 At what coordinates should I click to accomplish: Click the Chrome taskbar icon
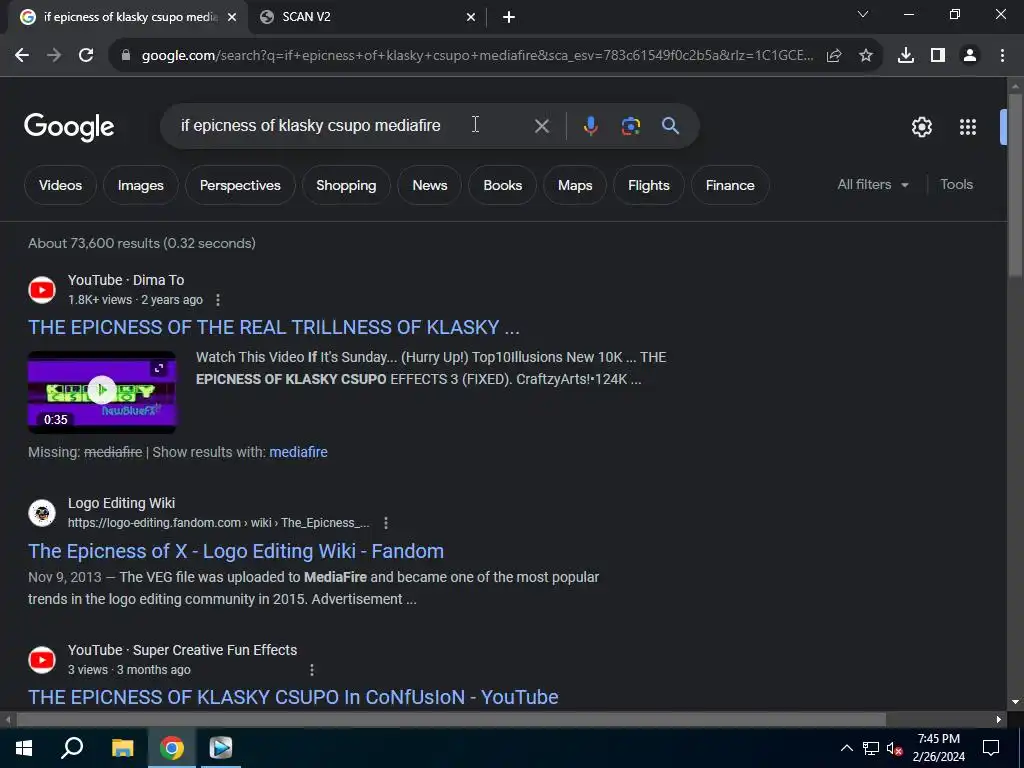[x=172, y=748]
